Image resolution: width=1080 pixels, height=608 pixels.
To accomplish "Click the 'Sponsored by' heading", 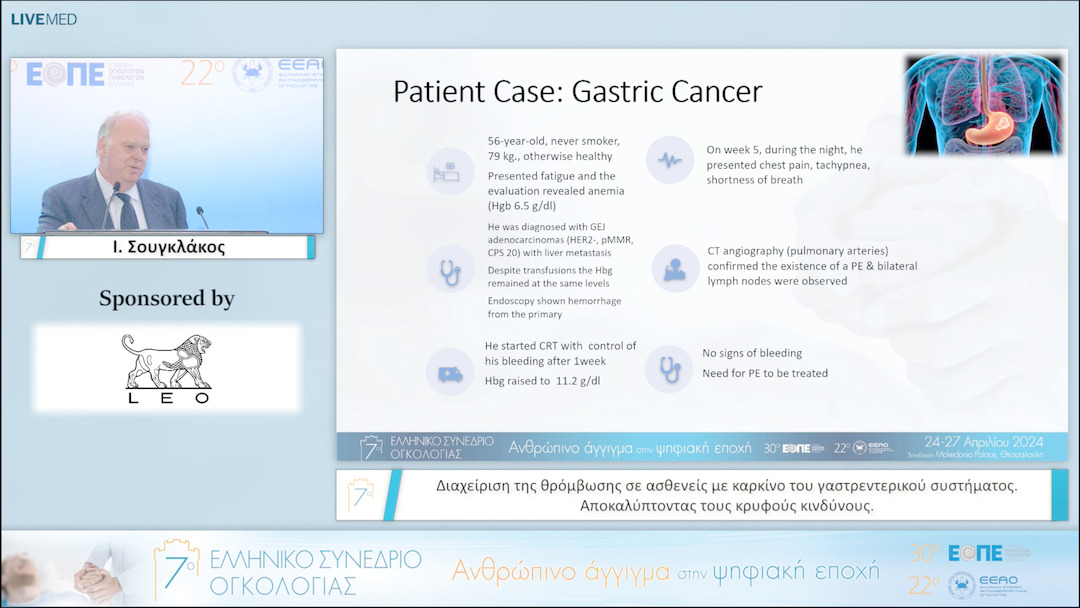I will (167, 299).
